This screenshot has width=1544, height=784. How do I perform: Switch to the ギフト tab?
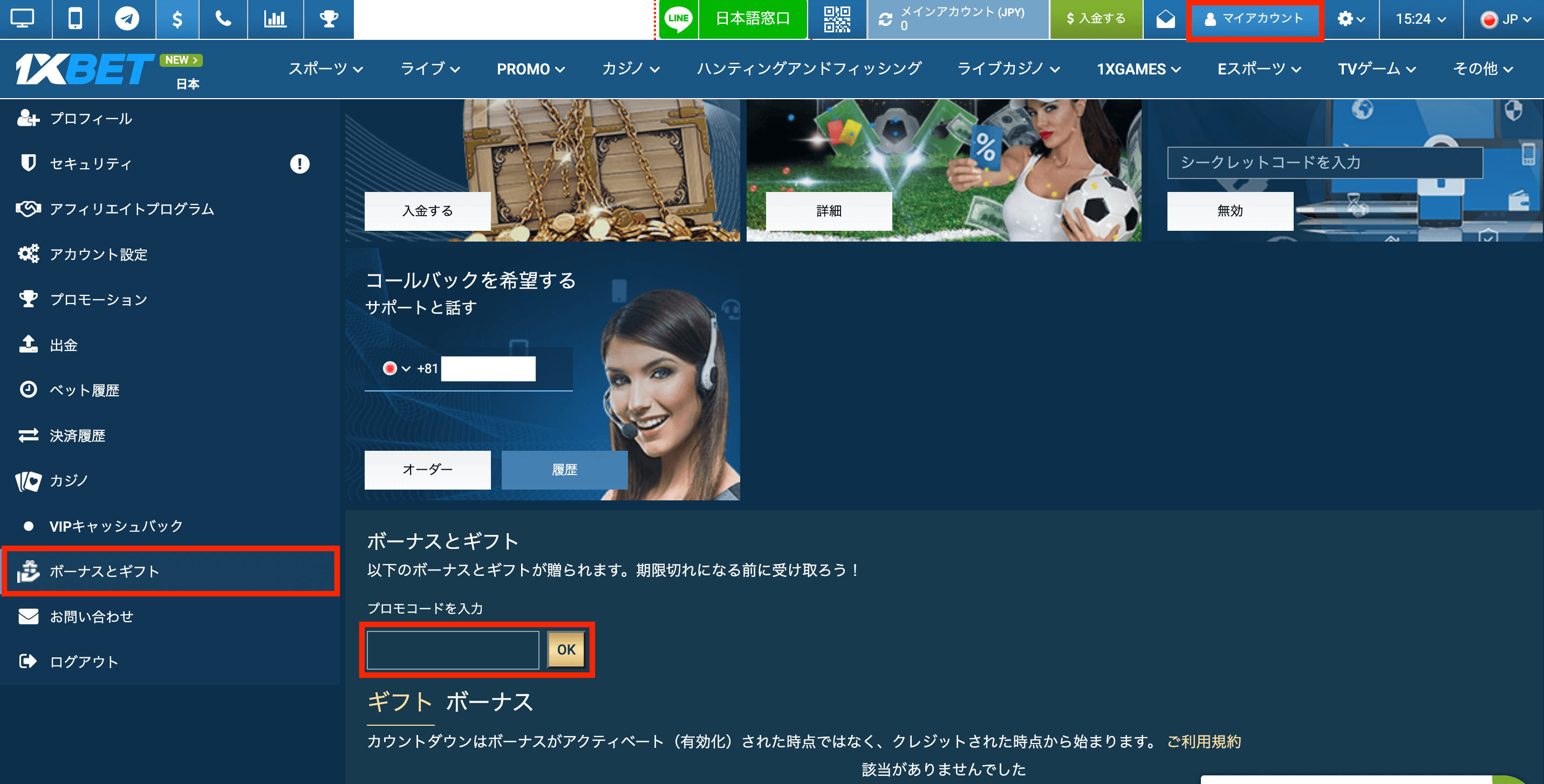tap(400, 702)
